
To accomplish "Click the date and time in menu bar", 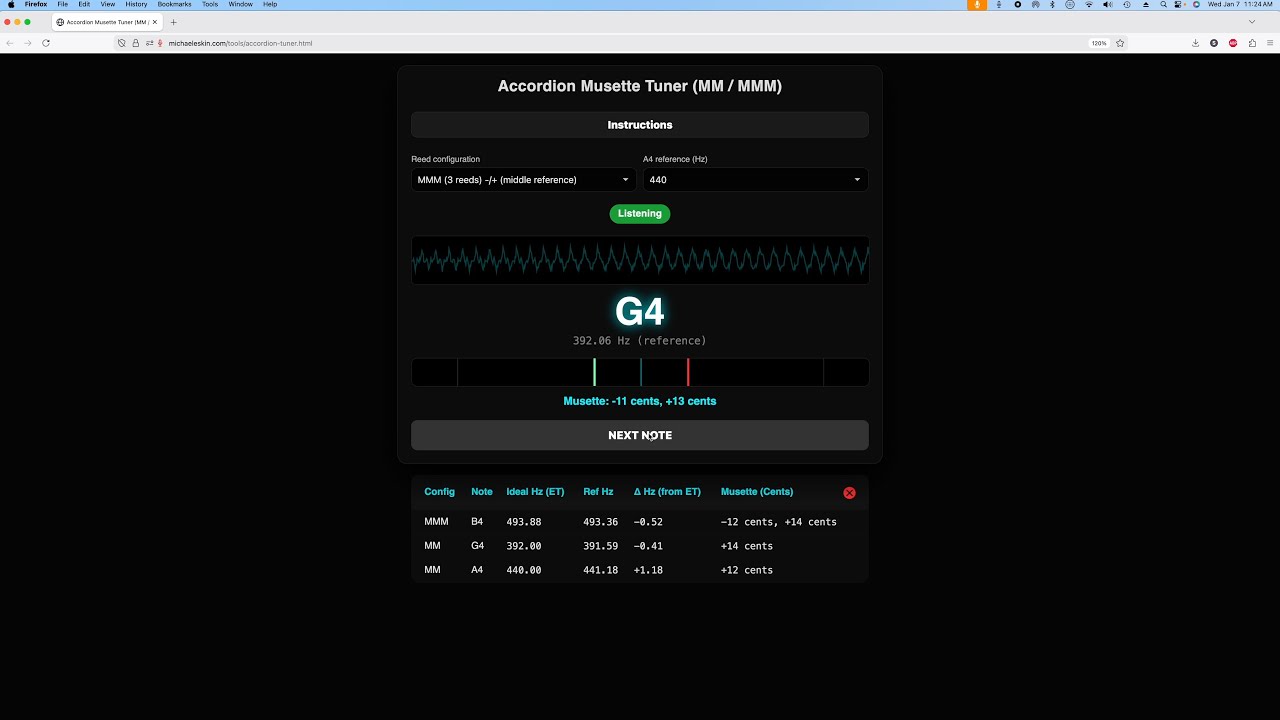I will [1240, 4].
